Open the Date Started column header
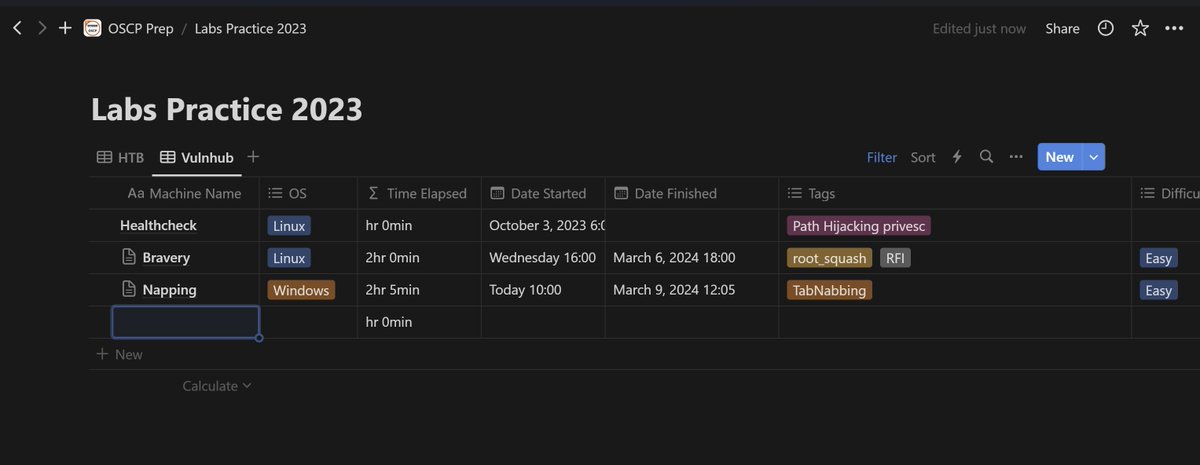Viewport: 1200px width, 465px height. [543, 193]
